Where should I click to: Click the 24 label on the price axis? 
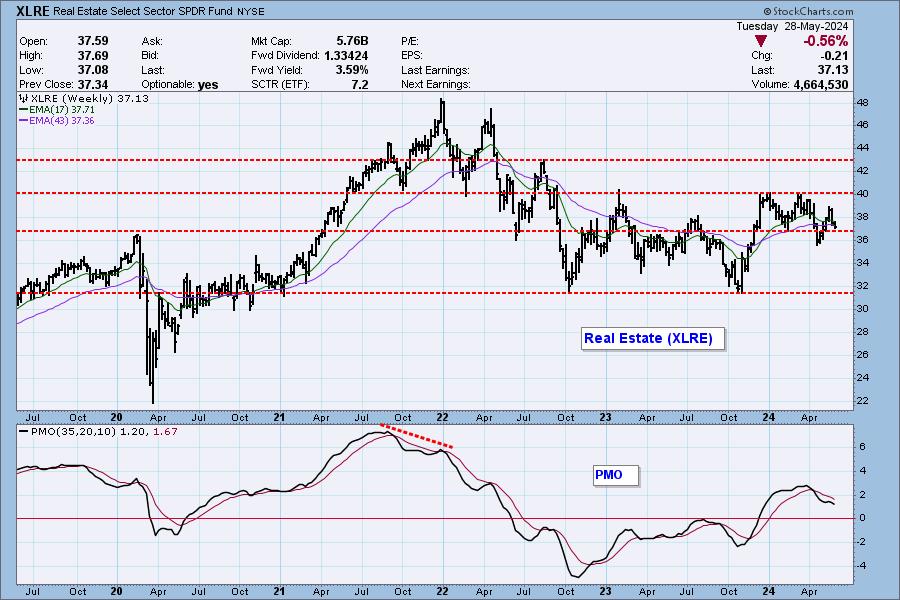click(x=862, y=377)
